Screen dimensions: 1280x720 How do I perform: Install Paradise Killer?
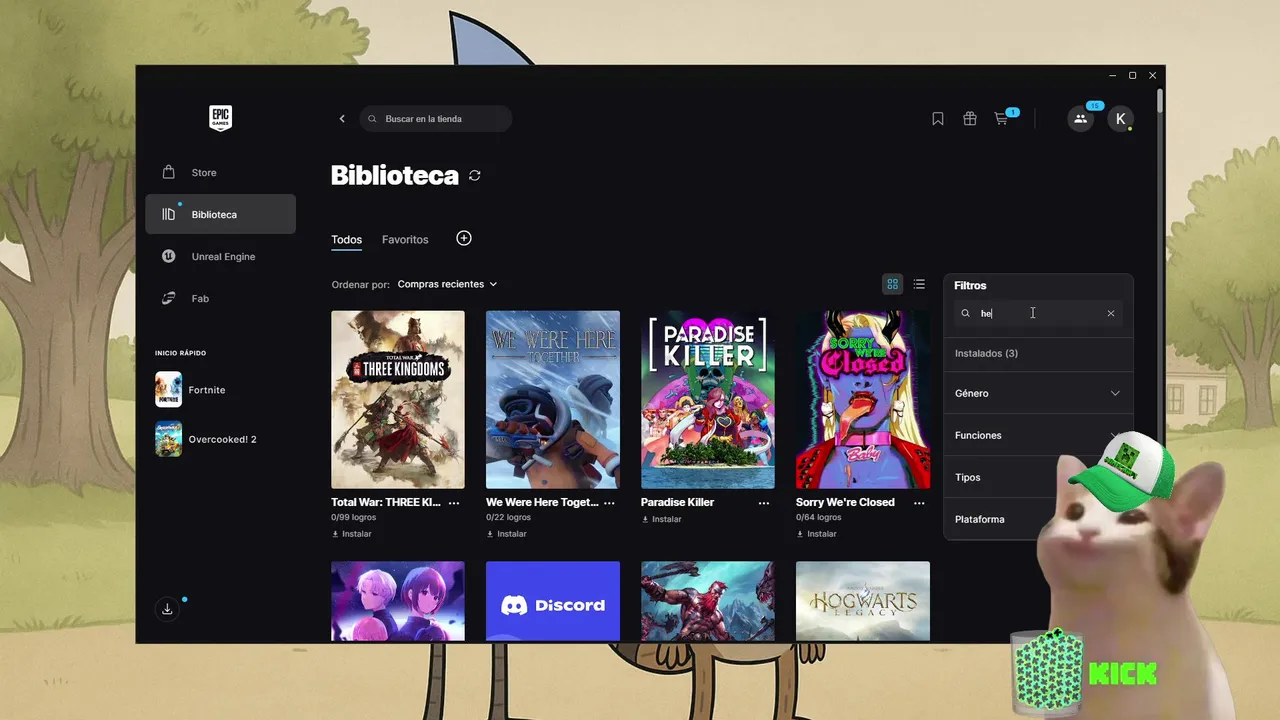coord(662,519)
